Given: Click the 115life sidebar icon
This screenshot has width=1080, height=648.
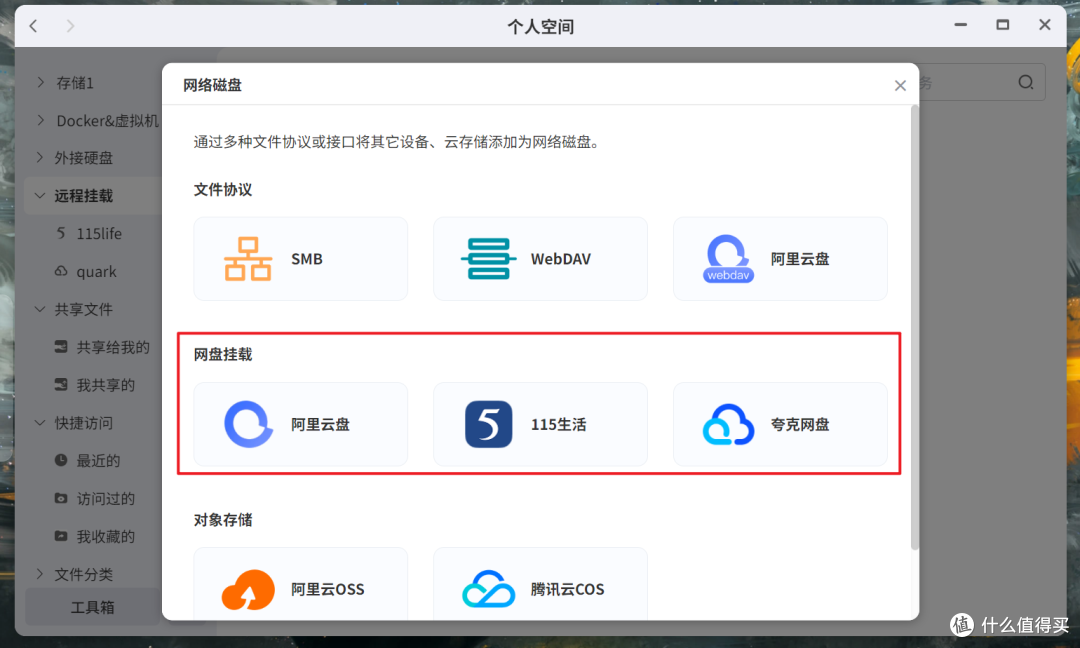Looking at the screenshot, I should tap(61, 233).
